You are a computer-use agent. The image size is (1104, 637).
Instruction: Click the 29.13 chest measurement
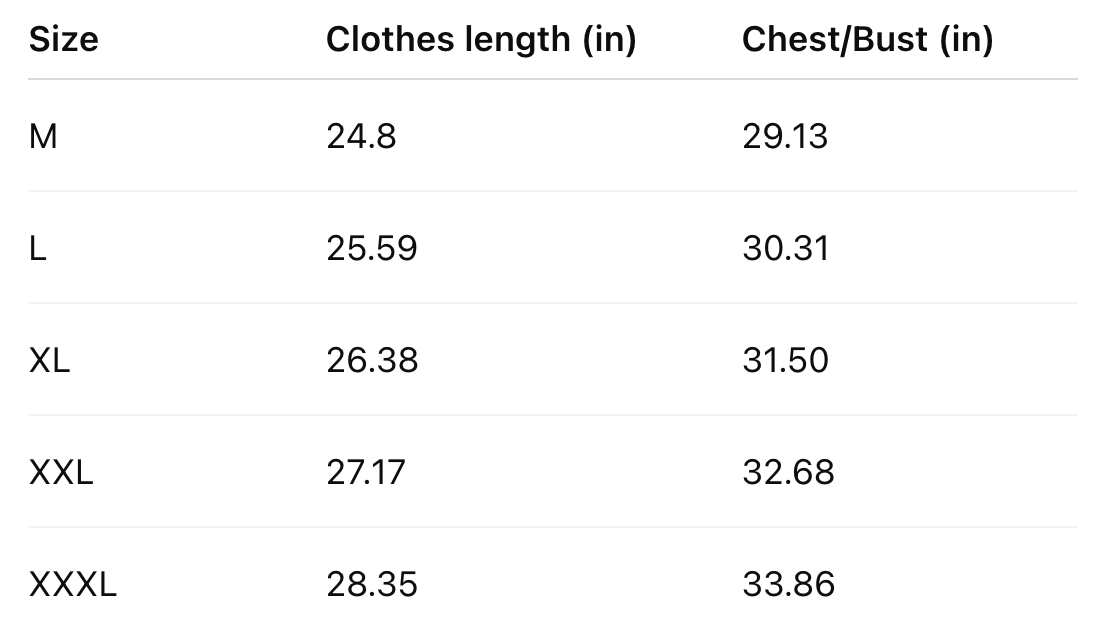(x=785, y=136)
